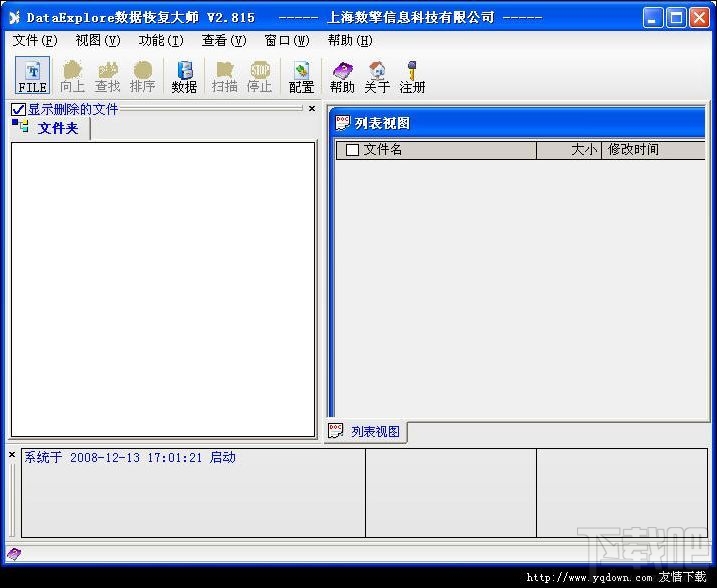Open the 数据 (Data) toolbar tool
Viewport: 717px width, 588px height.
point(184,77)
